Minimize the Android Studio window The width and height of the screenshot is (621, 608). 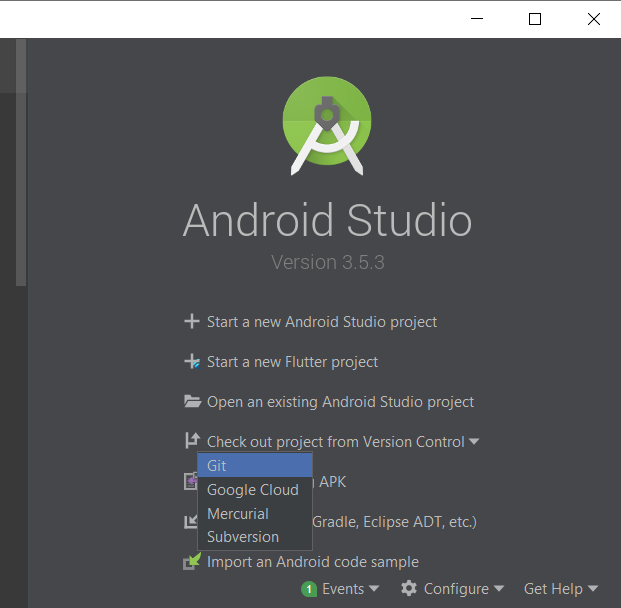(477, 19)
